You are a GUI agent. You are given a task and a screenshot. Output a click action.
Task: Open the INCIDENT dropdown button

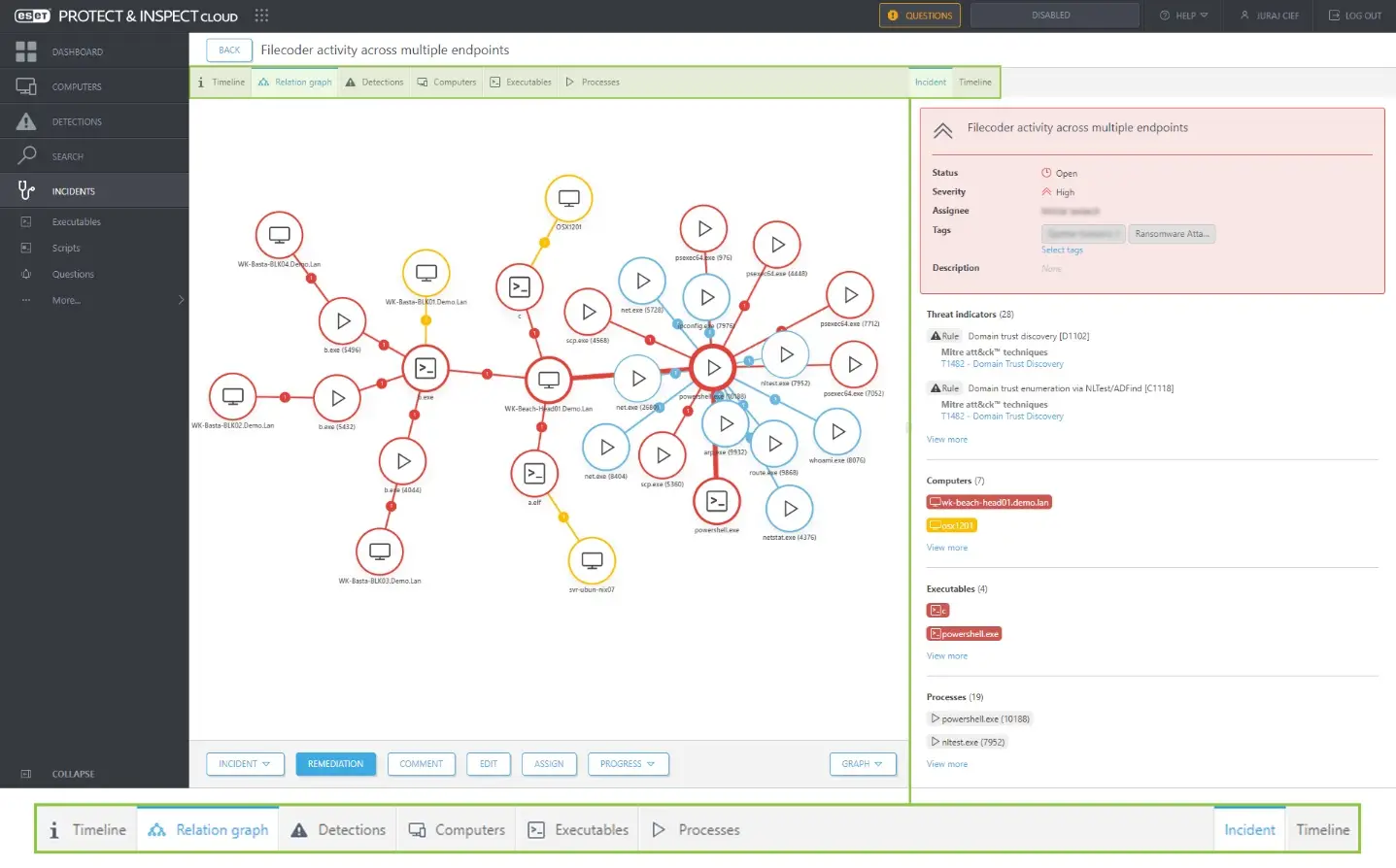pyautogui.click(x=245, y=764)
